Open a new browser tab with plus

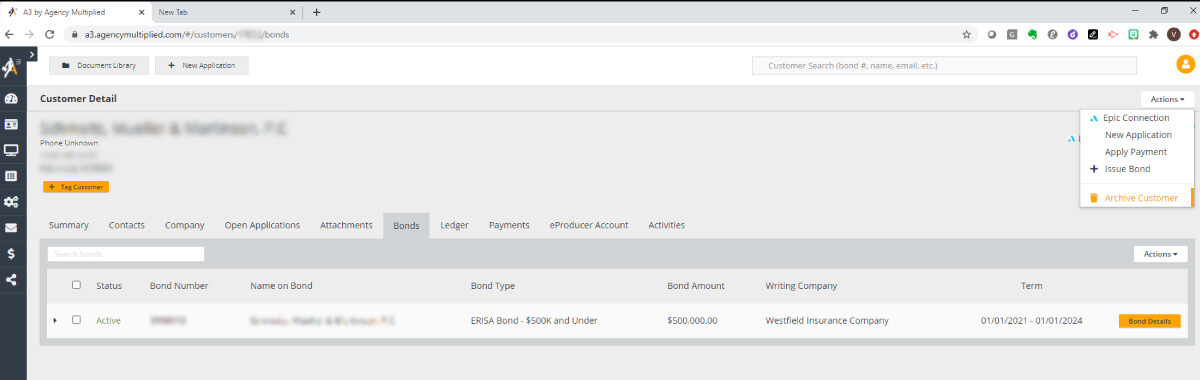tap(317, 12)
